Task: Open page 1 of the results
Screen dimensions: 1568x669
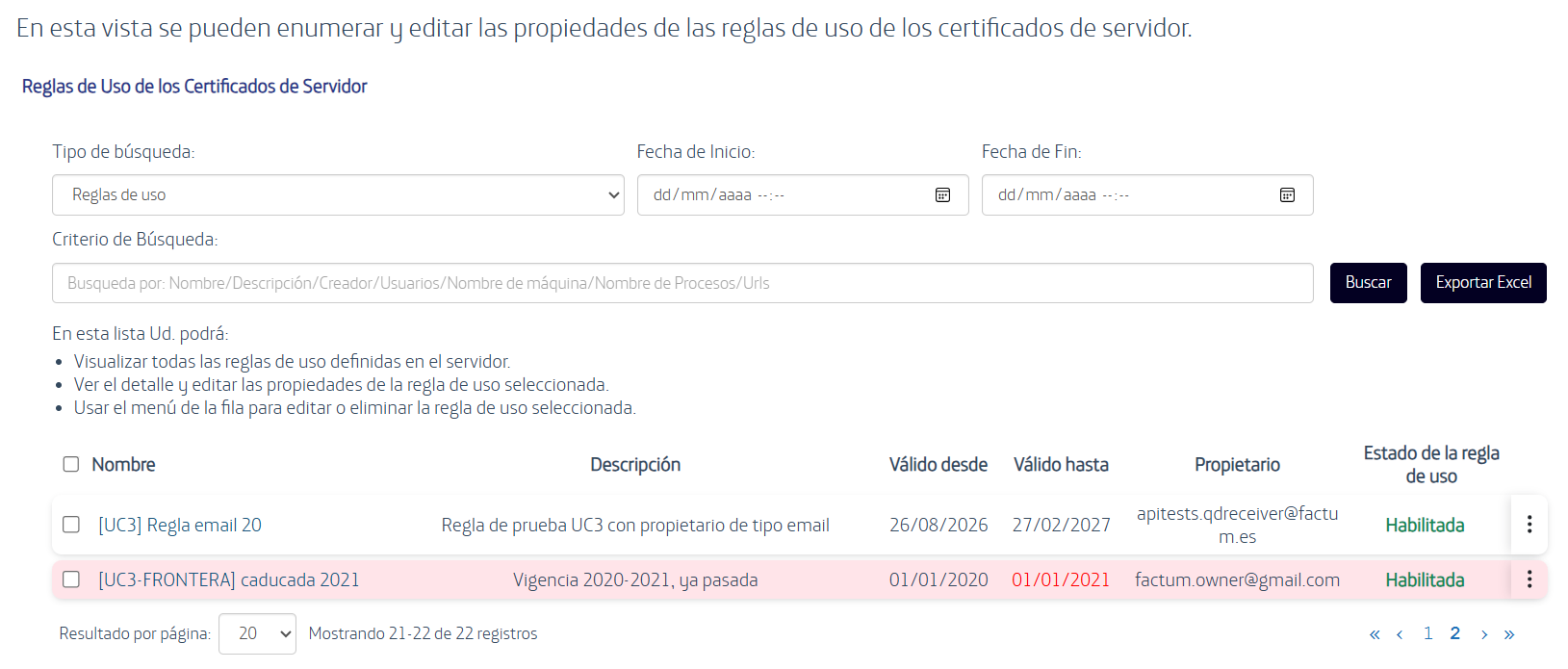Action: [1428, 633]
